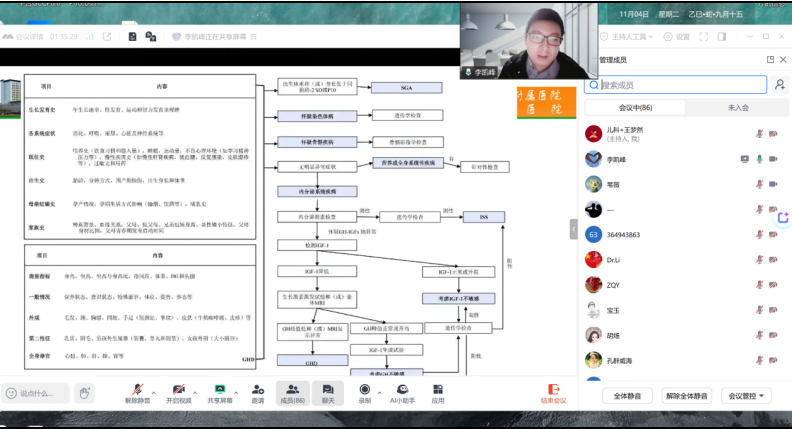Image resolution: width=792 pixels, height=429 pixels.
Task: Open the 应用 apps icon
Action: tap(438, 389)
